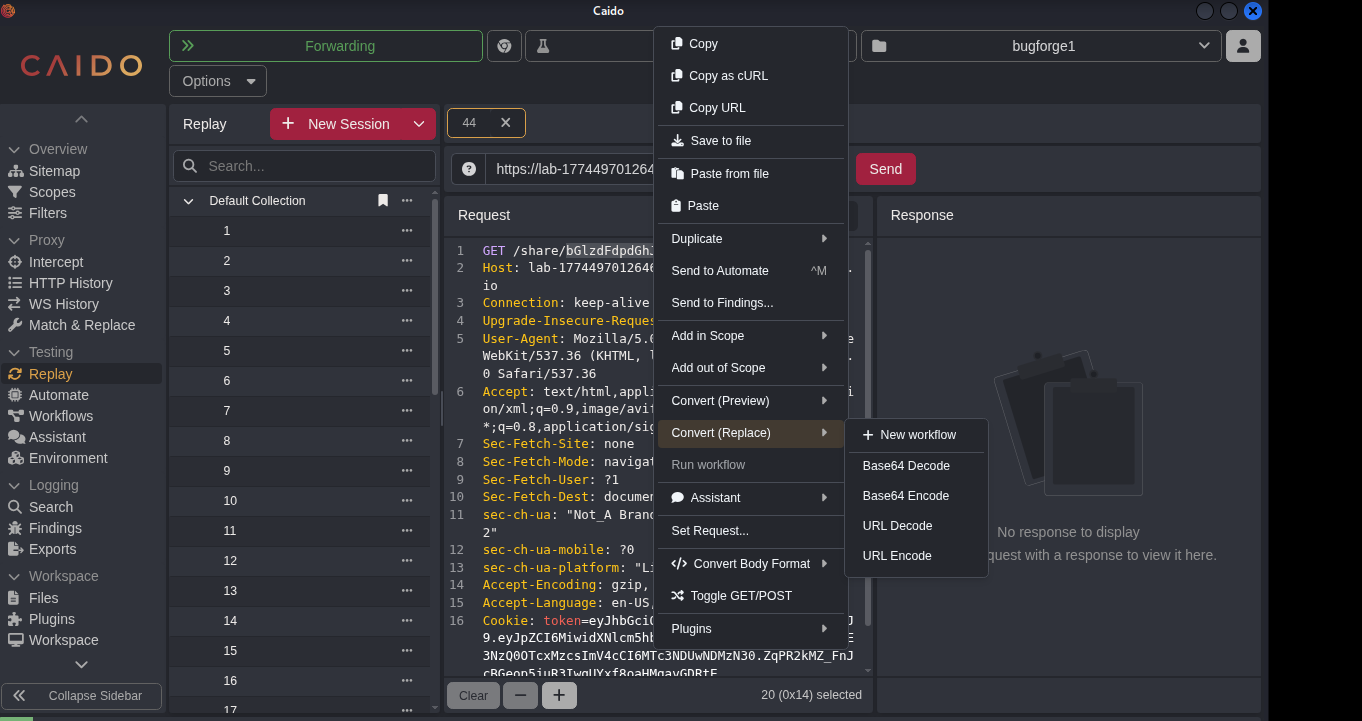
Task: Collapse the Default Collection tree
Action: tap(188, 201)
